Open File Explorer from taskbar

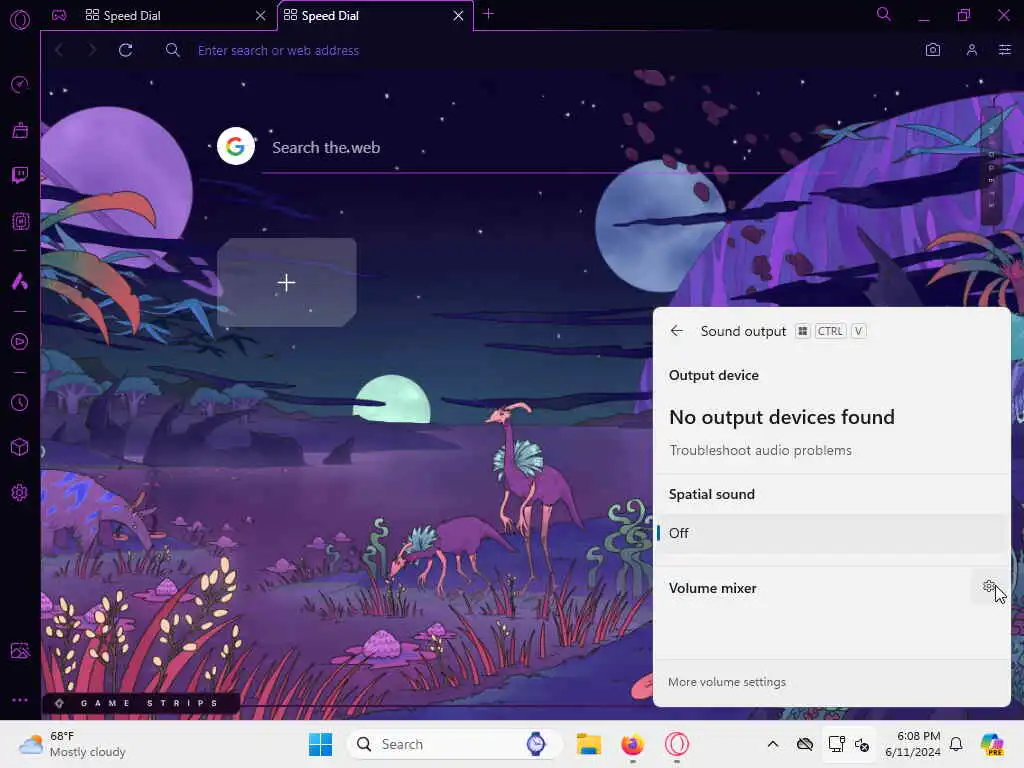(588, 744)
